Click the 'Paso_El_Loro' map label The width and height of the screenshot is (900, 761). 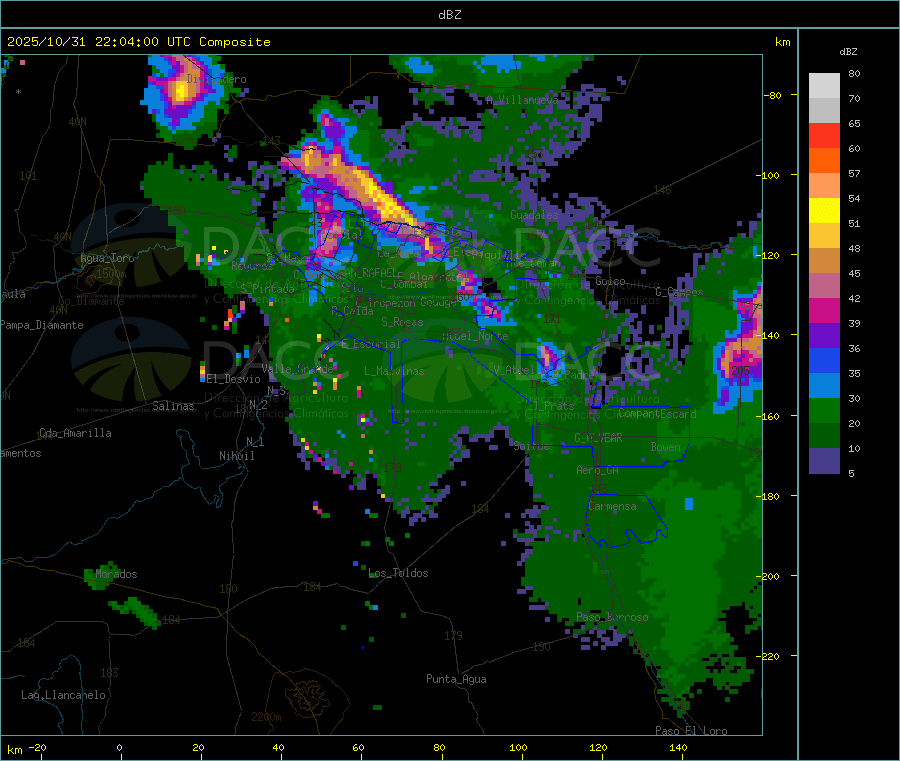tap(691, 731)
